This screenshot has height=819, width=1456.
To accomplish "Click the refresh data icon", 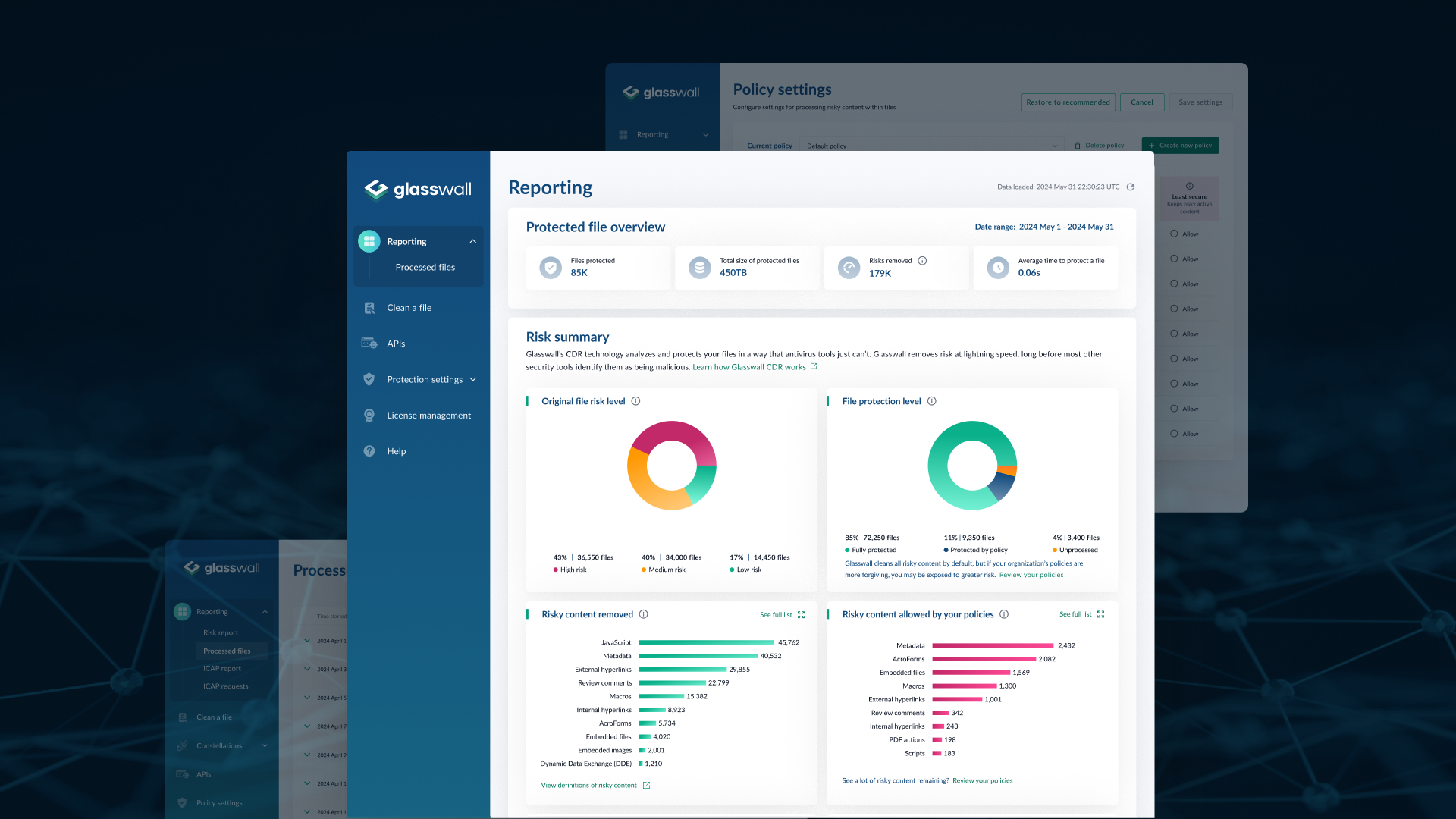I will click(1130, 187).
